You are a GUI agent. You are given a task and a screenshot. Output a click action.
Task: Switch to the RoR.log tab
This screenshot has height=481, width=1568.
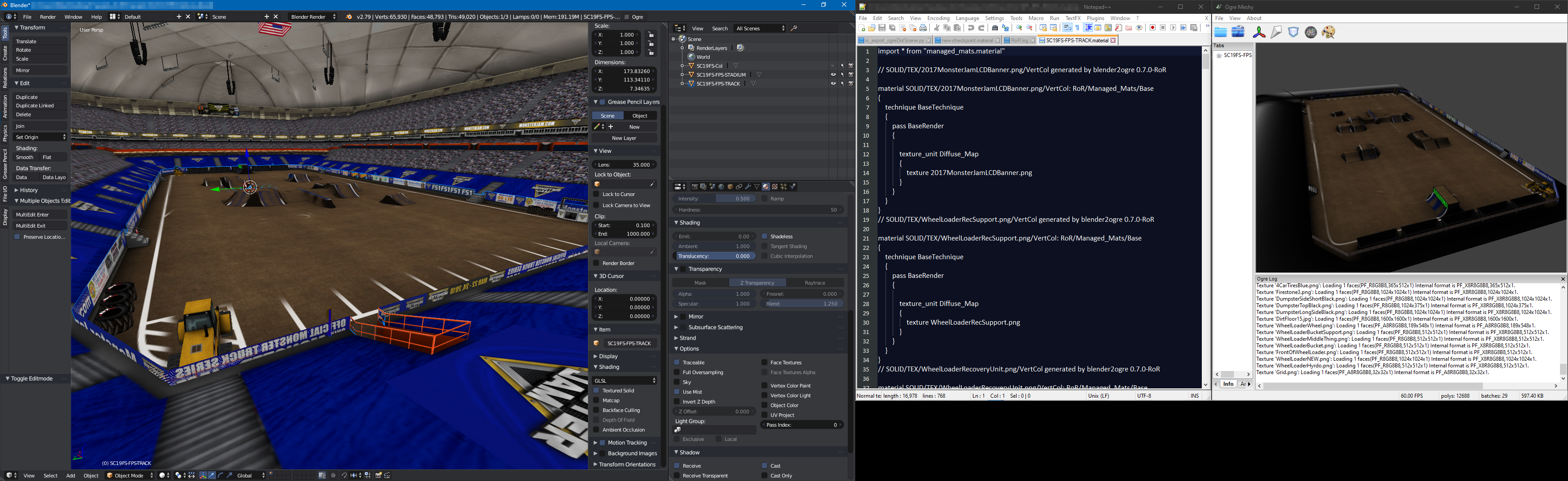tap(1020, 40)
